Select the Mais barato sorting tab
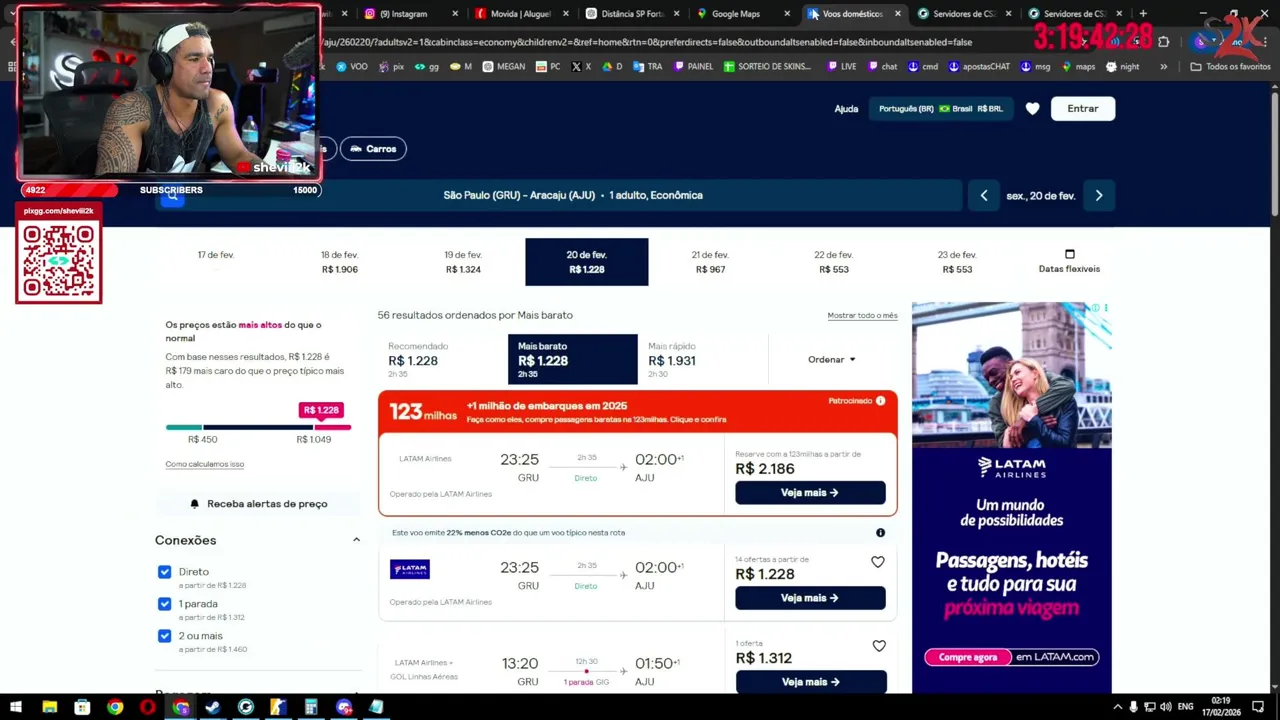 click(572, 360)
